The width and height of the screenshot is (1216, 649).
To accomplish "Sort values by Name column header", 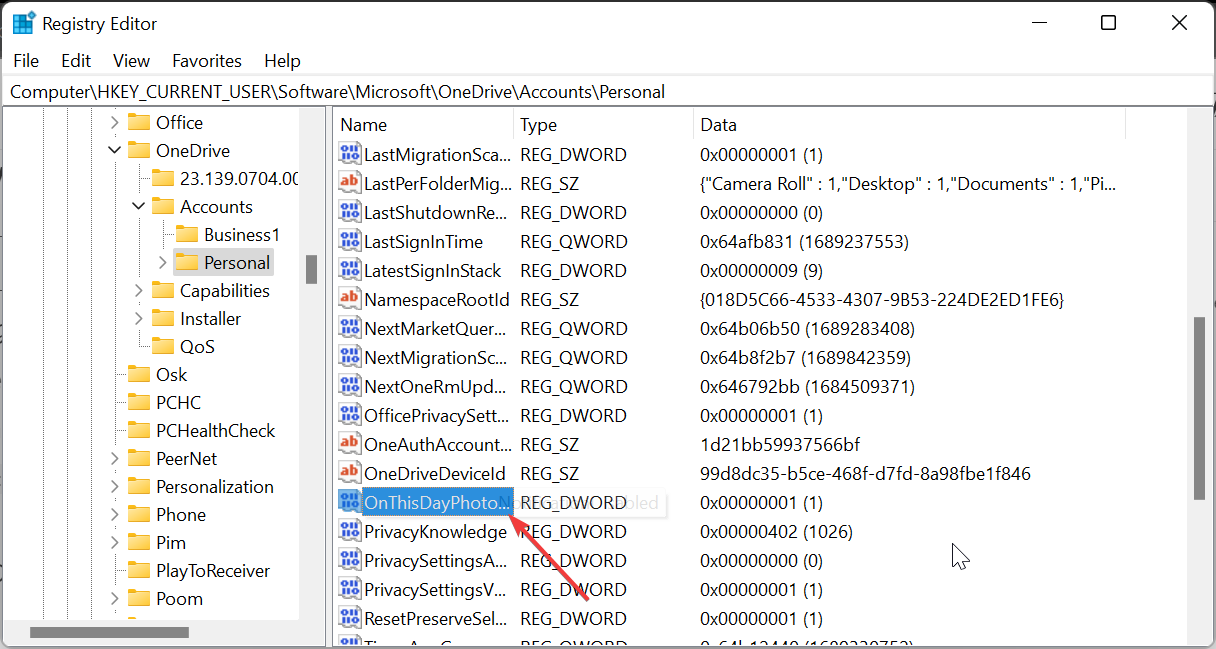I will [x=424, y=125].
